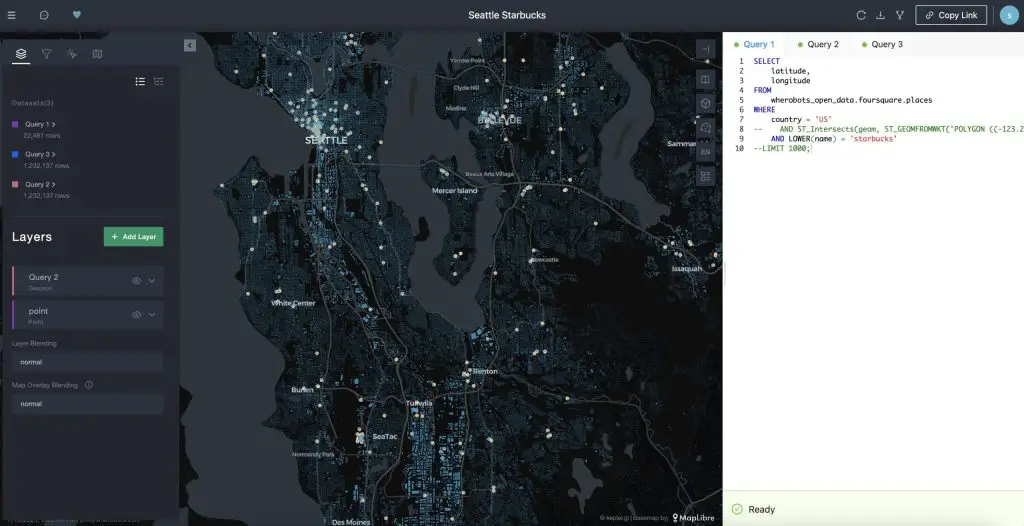Click the WHERE keyword in SQL editor
1024x526 pixels.
click(x=764, y=110)
